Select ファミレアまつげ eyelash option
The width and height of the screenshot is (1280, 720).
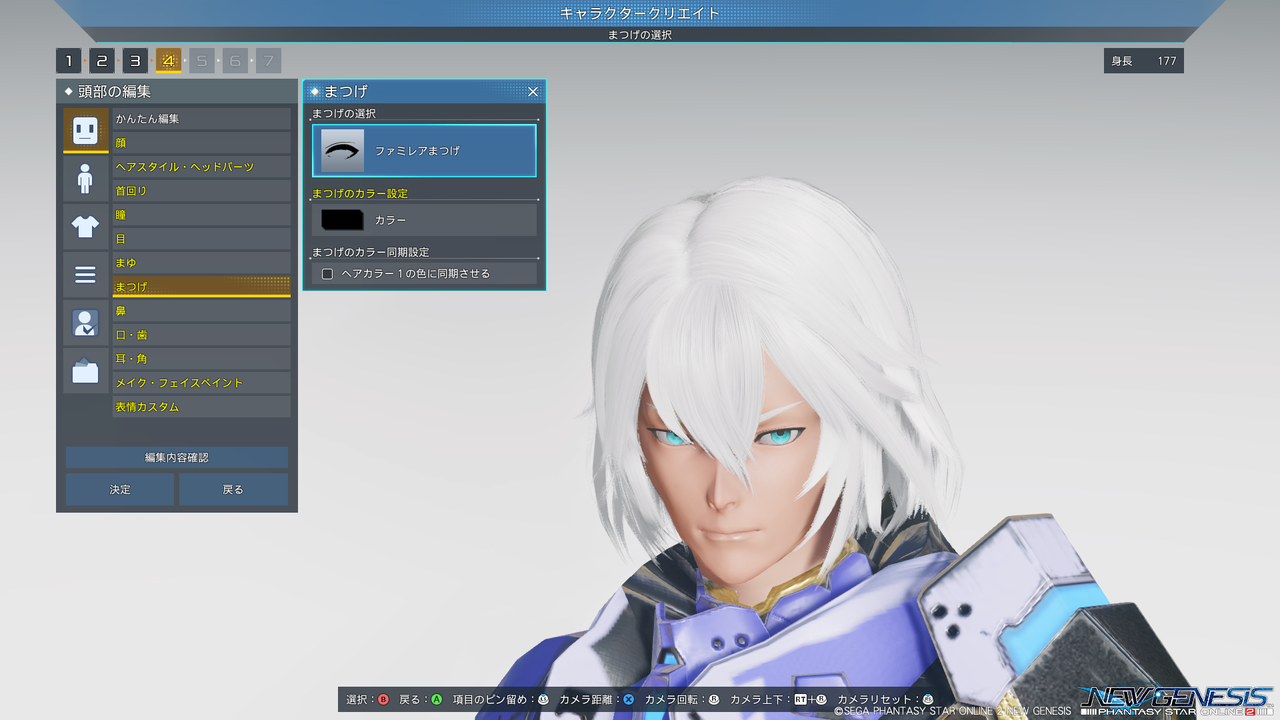424,150
